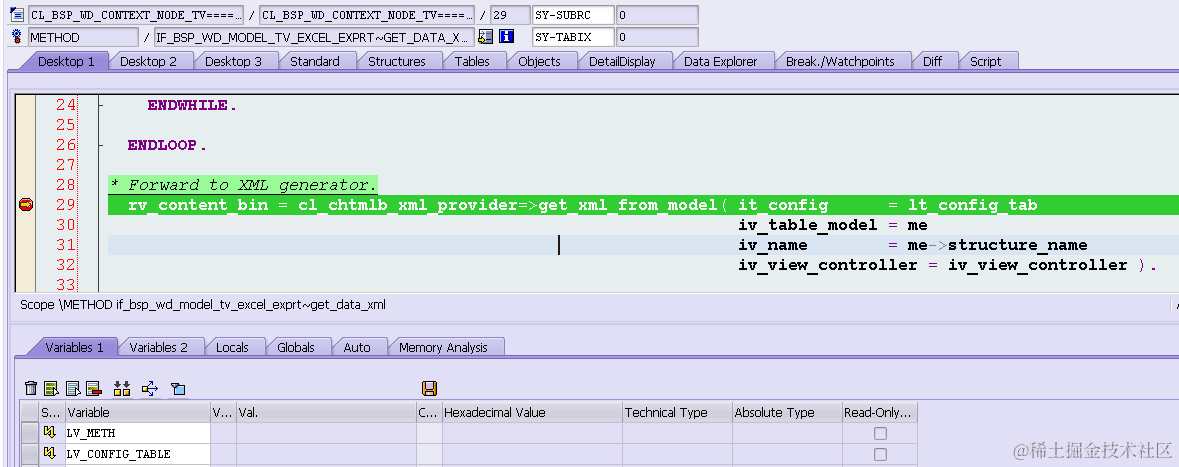Click the program icon beside the CL_BSP_WD_CONTEXT_NODE_TV field
The width and height of the screenshot is (1179, 467).
(17, 14)
